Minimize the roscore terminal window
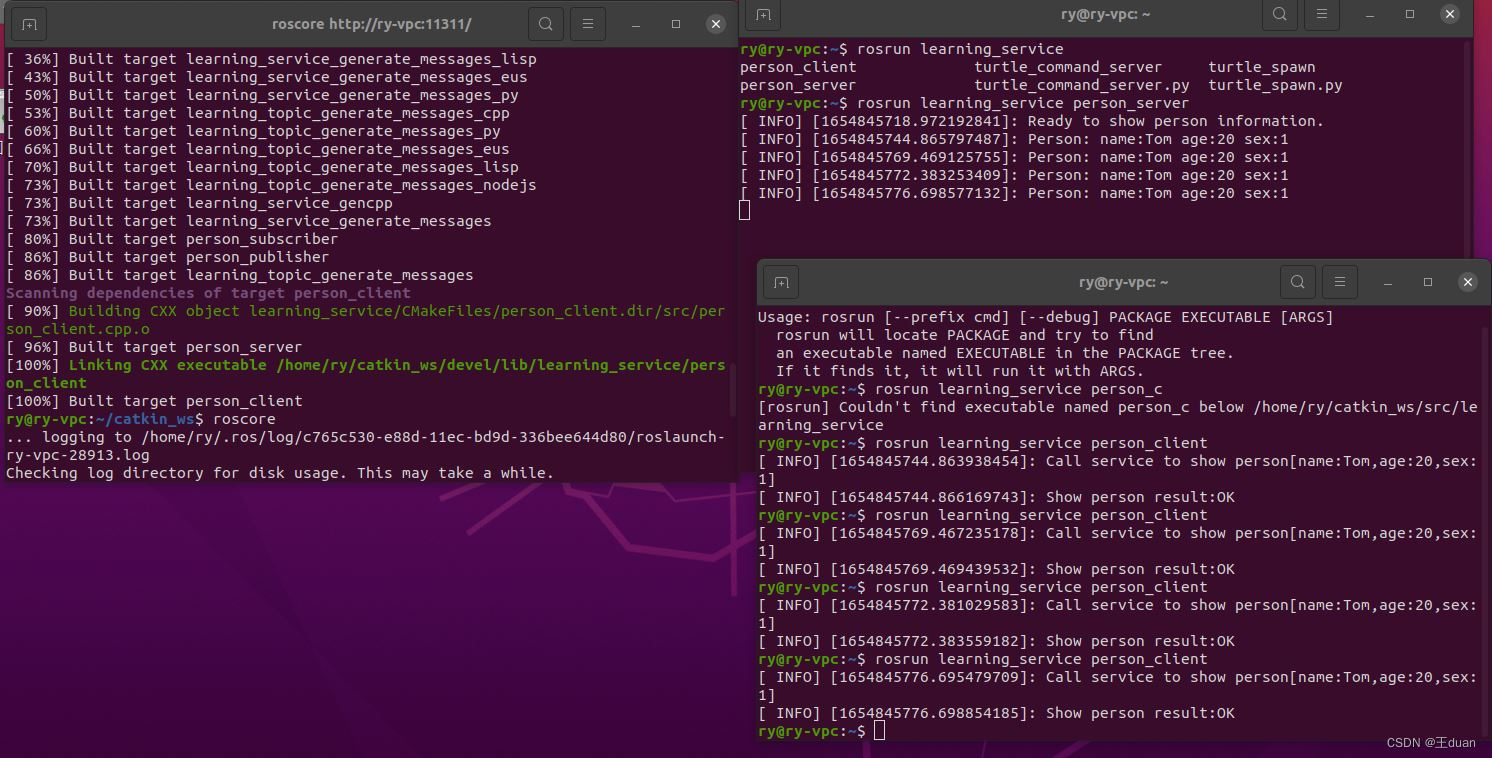Screen dimensions: 1492x758 pos(636,24)
